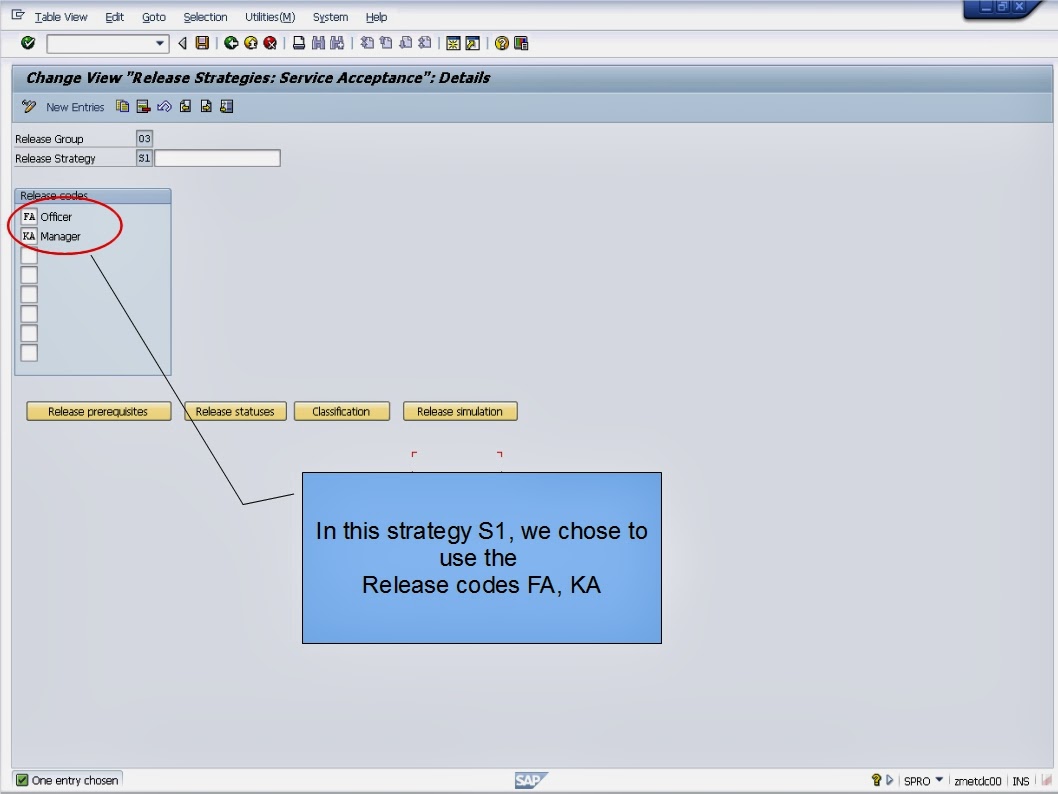Click the New Entries button
The image size is (1058, 794).
(75, 107)
